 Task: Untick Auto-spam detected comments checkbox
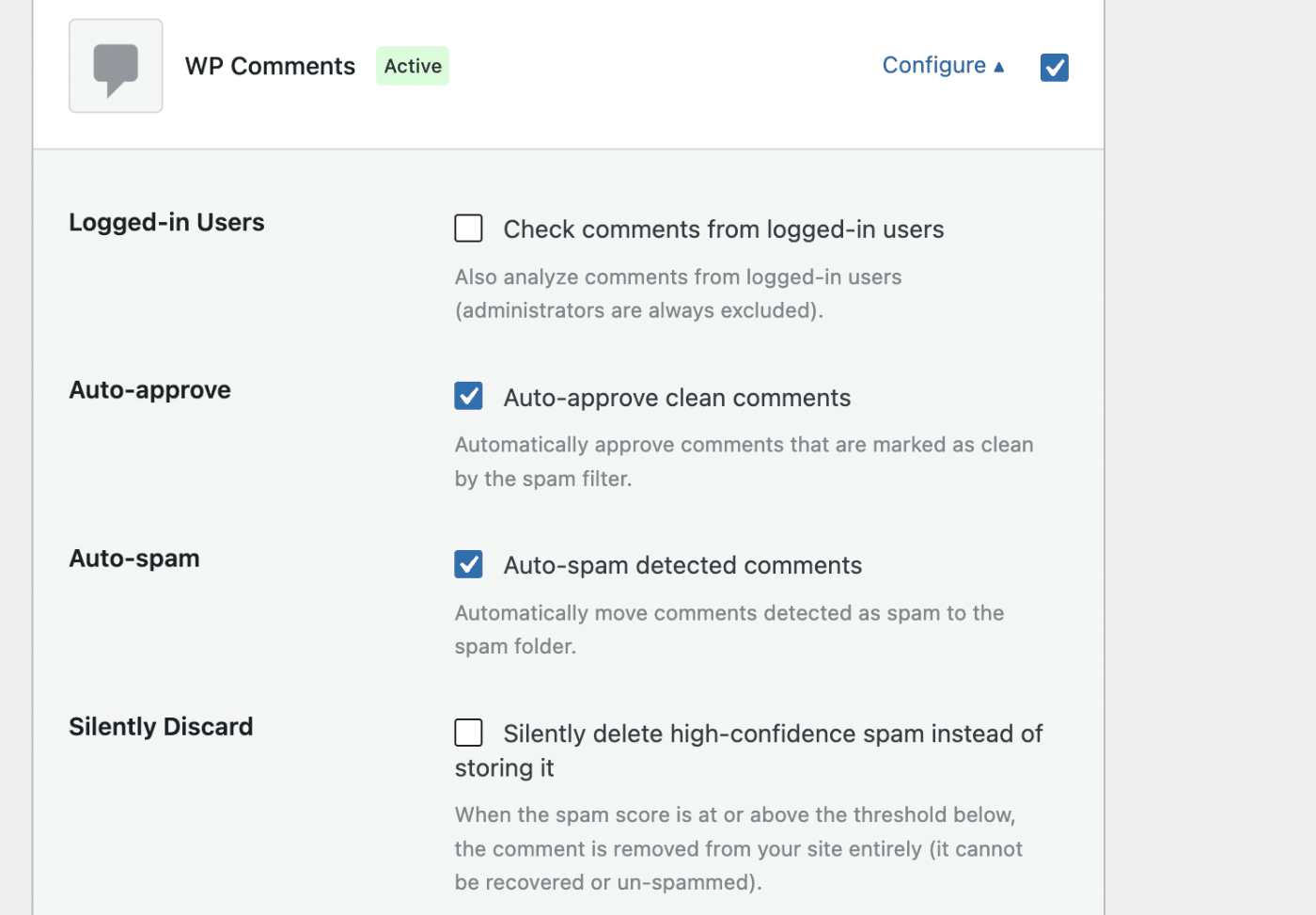pos(468,564)
